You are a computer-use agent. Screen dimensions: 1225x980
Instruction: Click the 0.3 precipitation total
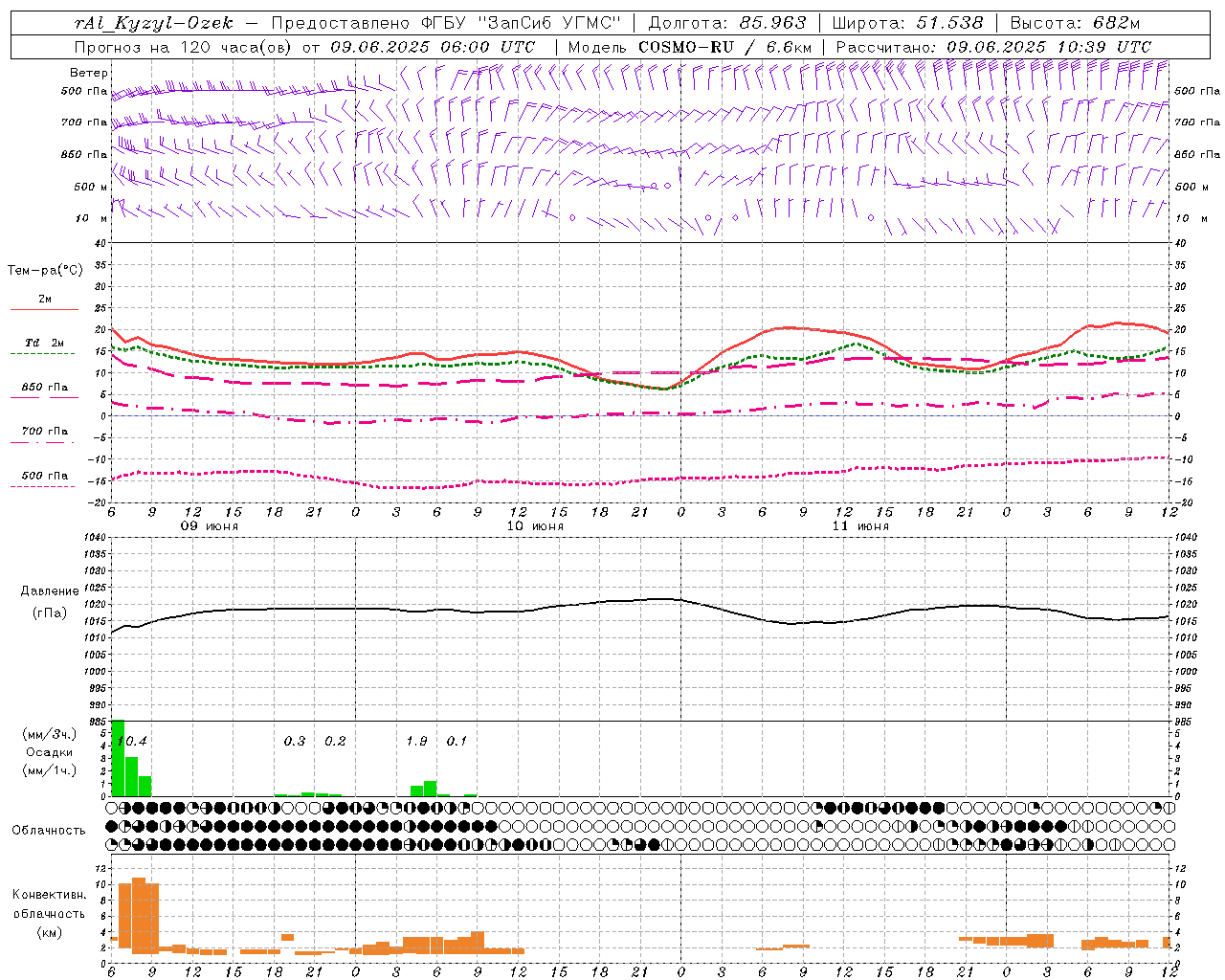[x=295, y=742]
